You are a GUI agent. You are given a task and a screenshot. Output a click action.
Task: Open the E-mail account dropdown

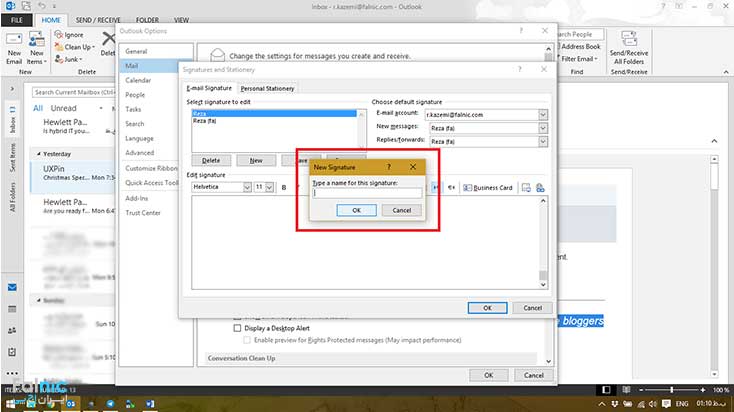coord(543,115)
